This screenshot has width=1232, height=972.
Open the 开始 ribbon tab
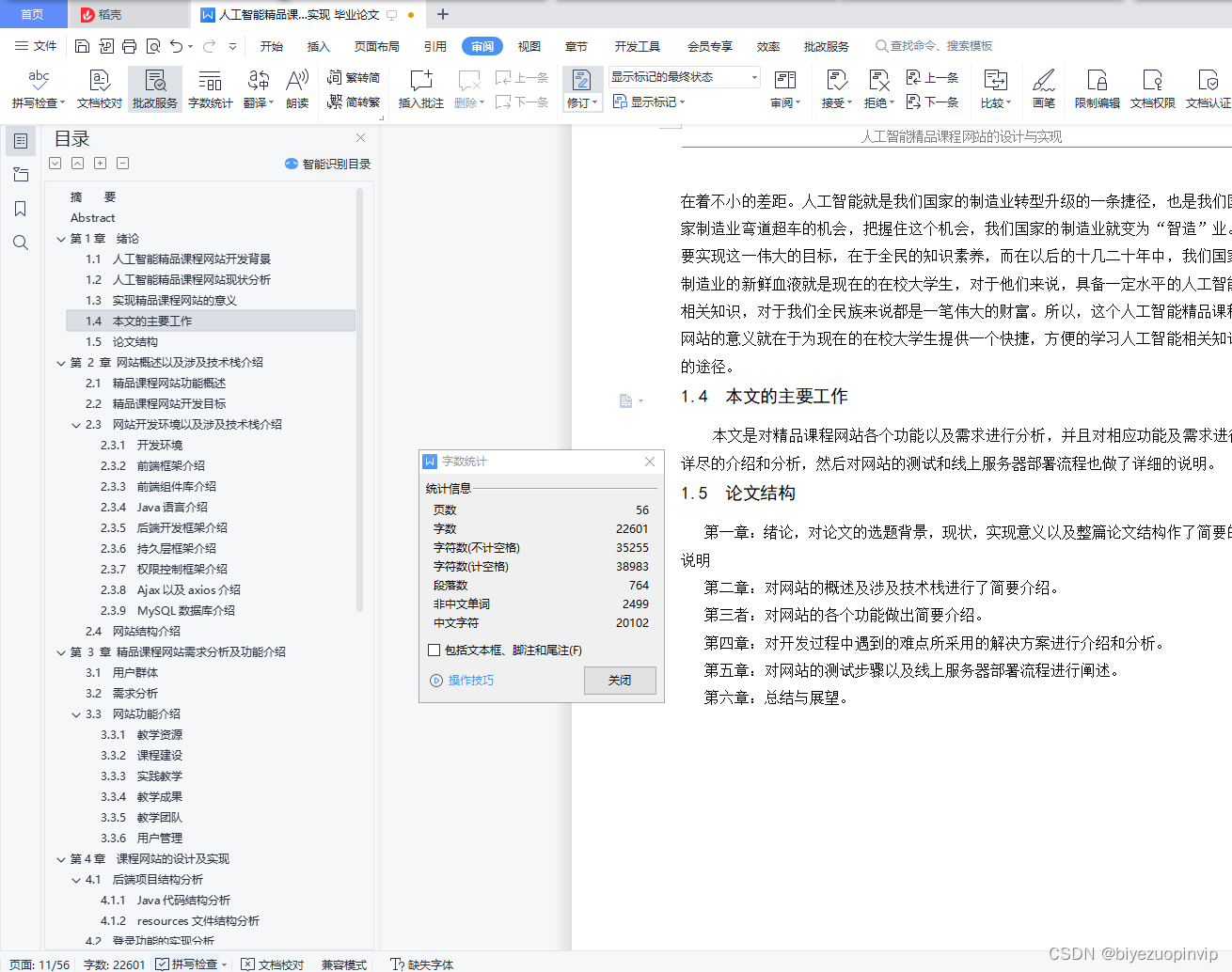[x=272, y=46]
